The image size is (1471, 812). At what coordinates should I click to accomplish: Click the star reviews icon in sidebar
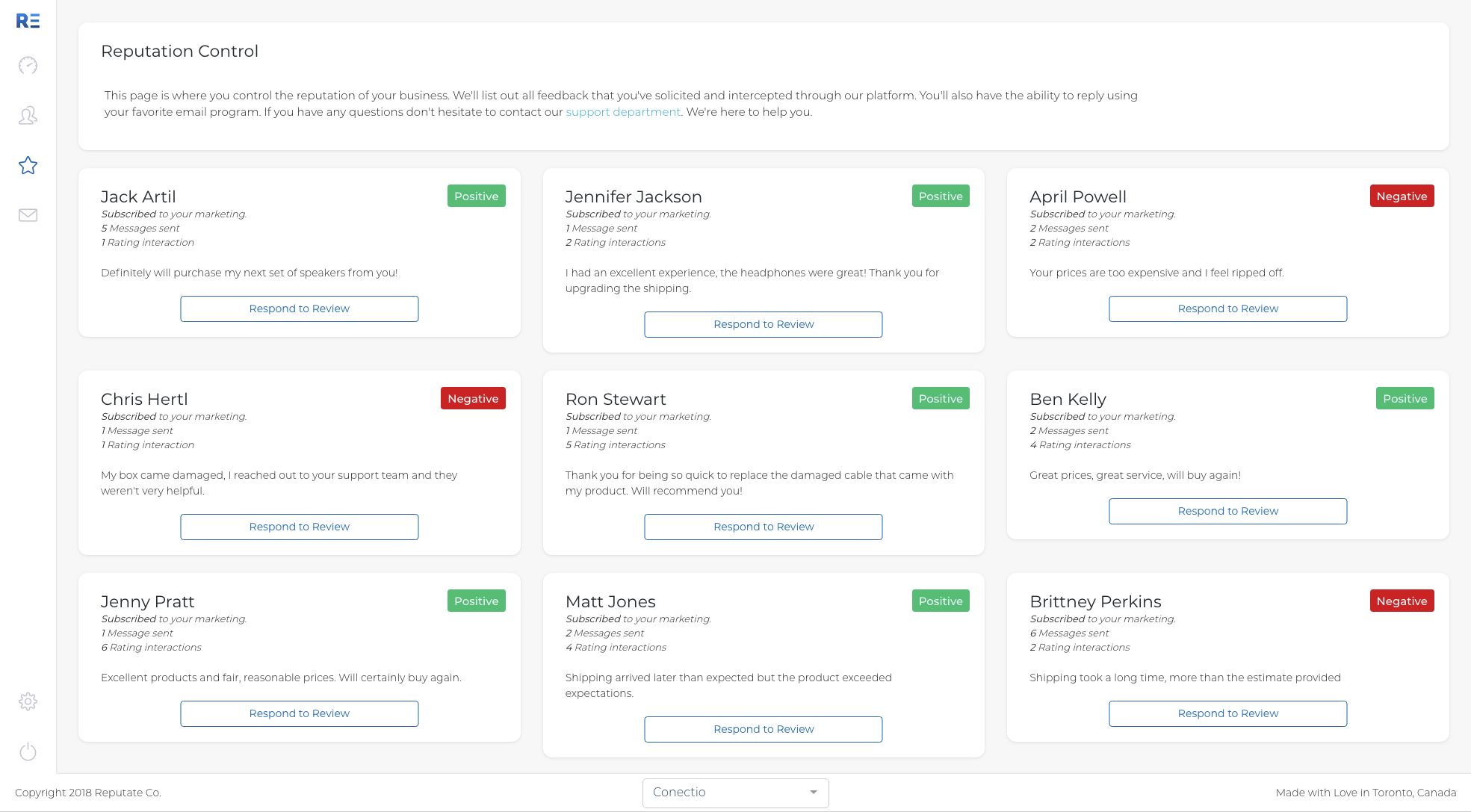27,166
